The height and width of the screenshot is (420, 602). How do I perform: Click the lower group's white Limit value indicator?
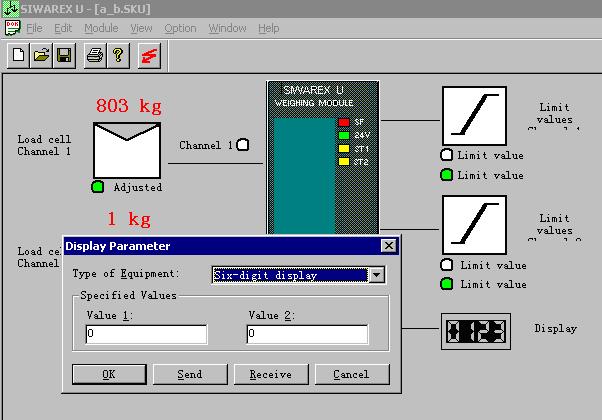447,265
